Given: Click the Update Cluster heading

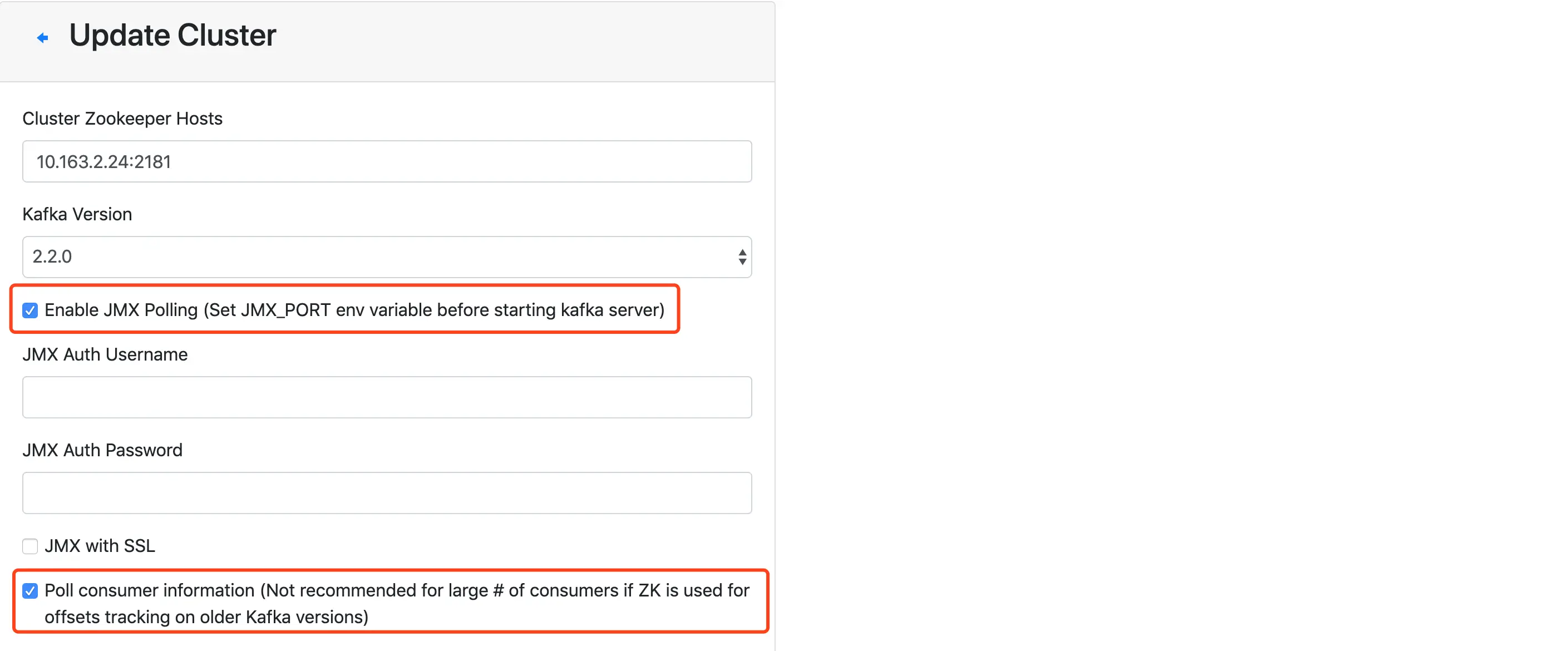Looking at the screenshot, I should coord(173,35).
